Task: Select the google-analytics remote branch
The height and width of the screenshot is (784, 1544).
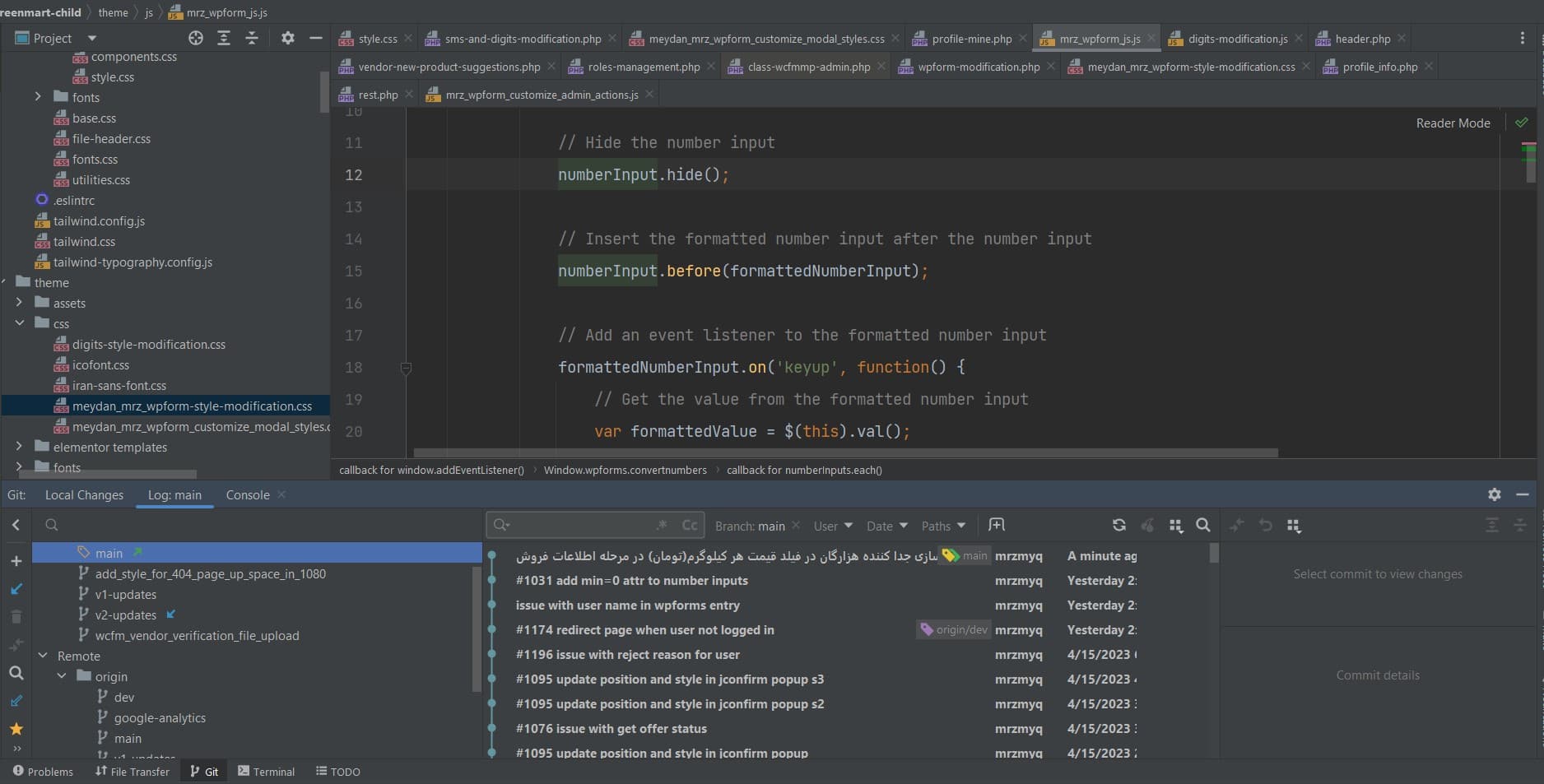Action: pos(160,717)
